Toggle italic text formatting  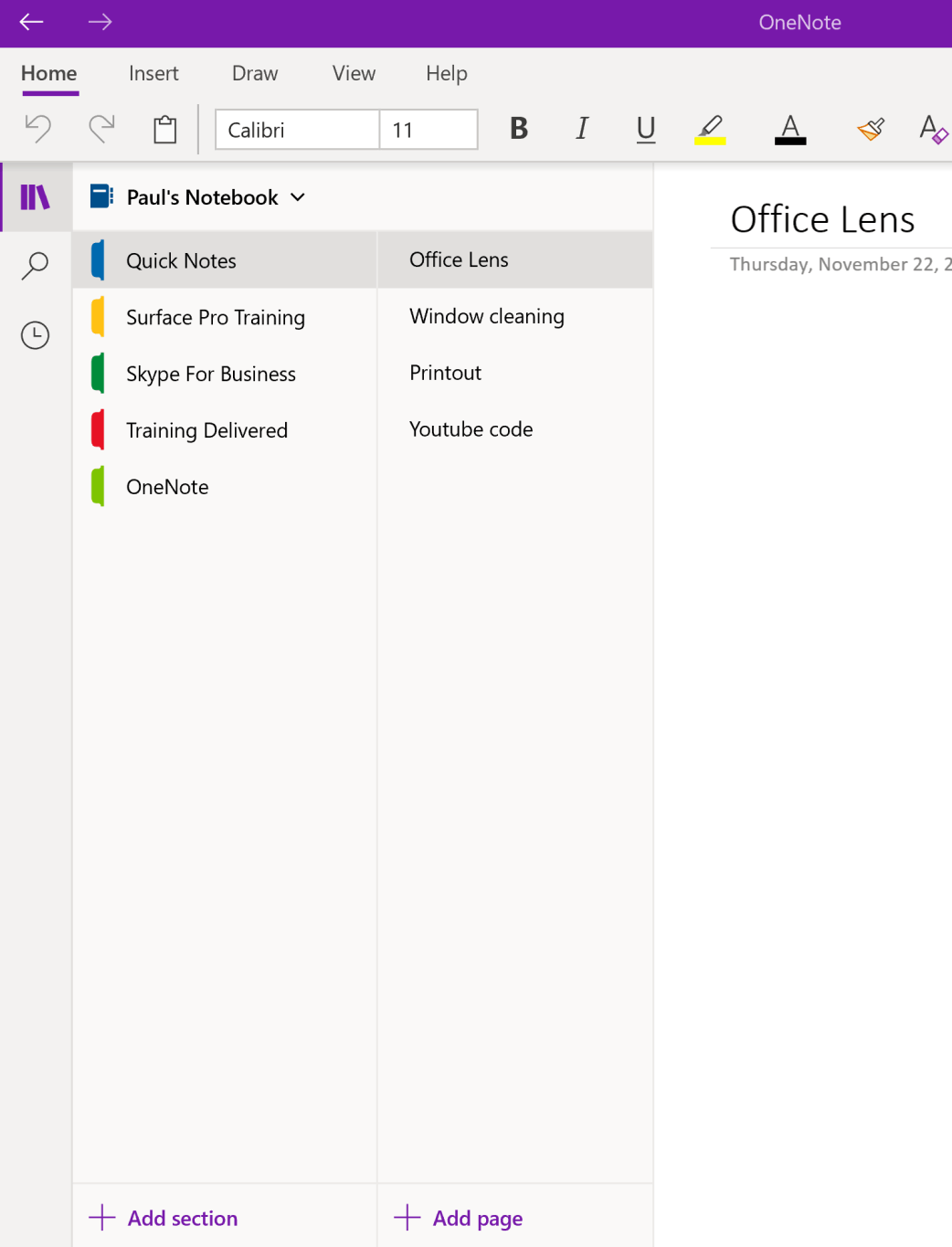582,129
